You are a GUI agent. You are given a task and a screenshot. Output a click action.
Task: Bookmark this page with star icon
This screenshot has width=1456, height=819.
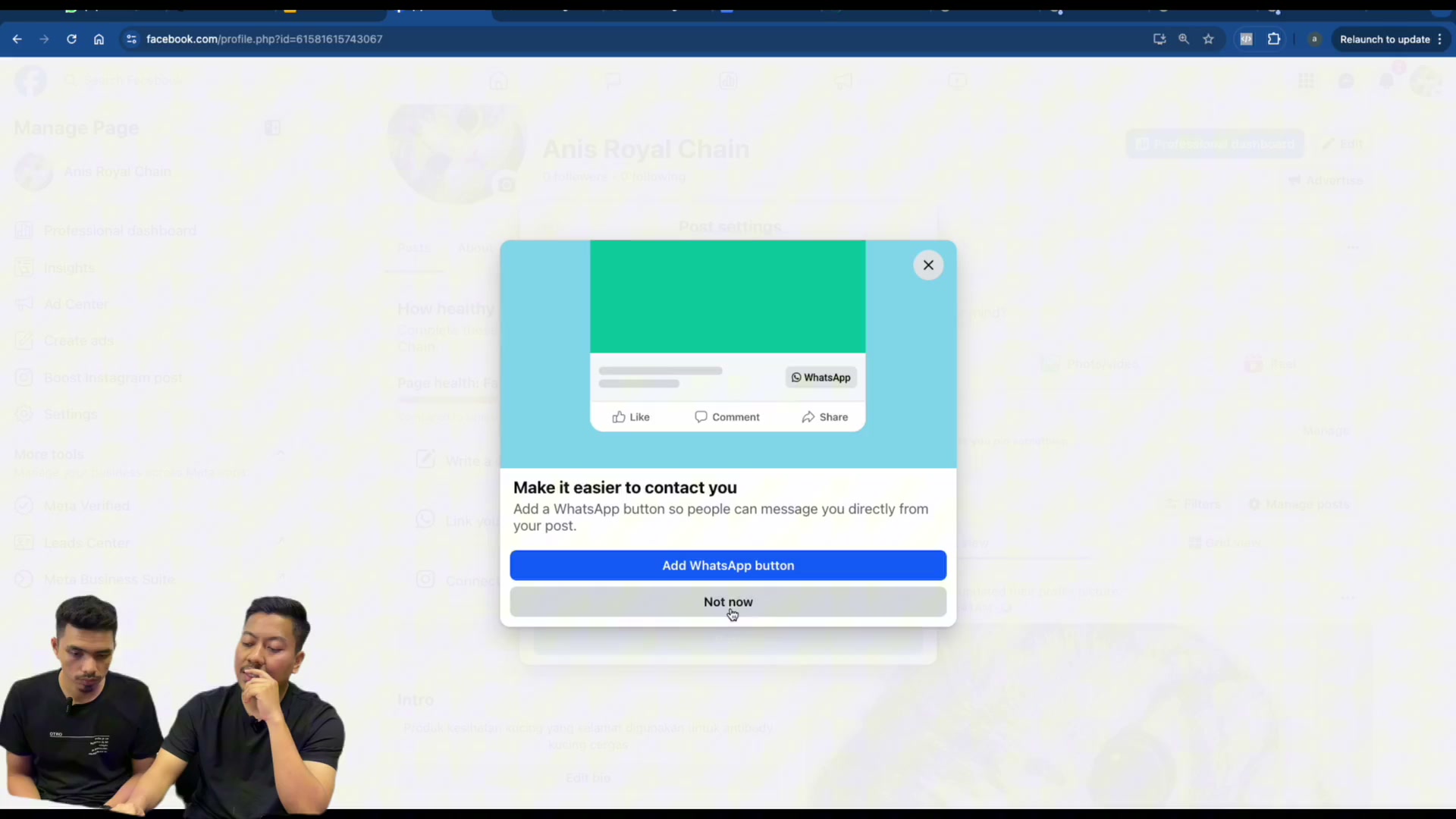click(1209, 39)
